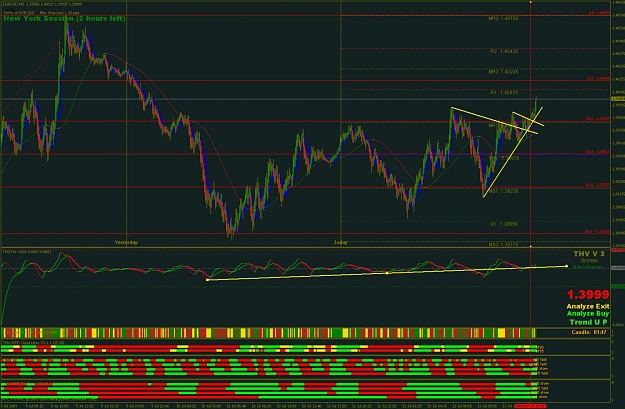Select the 50.0 Fibonacci level label
Screen dimensions: 625x409
click(x=597, y=152)
